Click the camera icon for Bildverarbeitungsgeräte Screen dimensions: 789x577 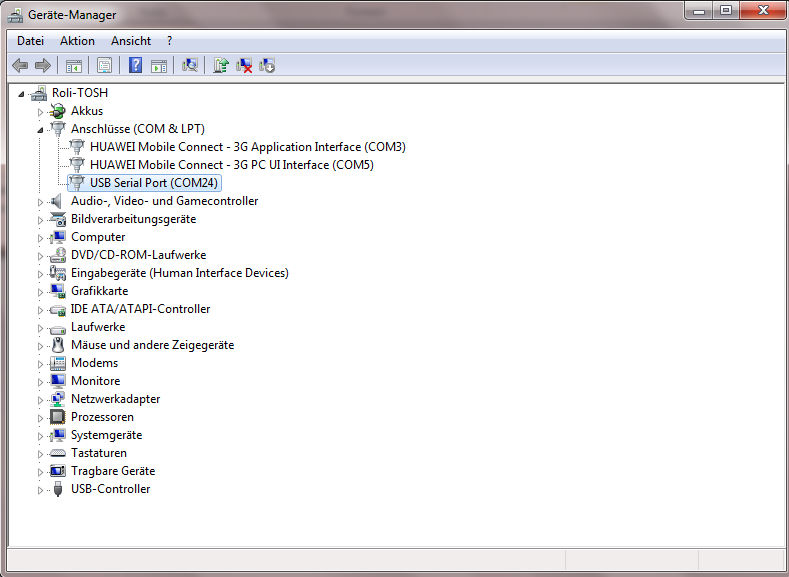point(58,219)
